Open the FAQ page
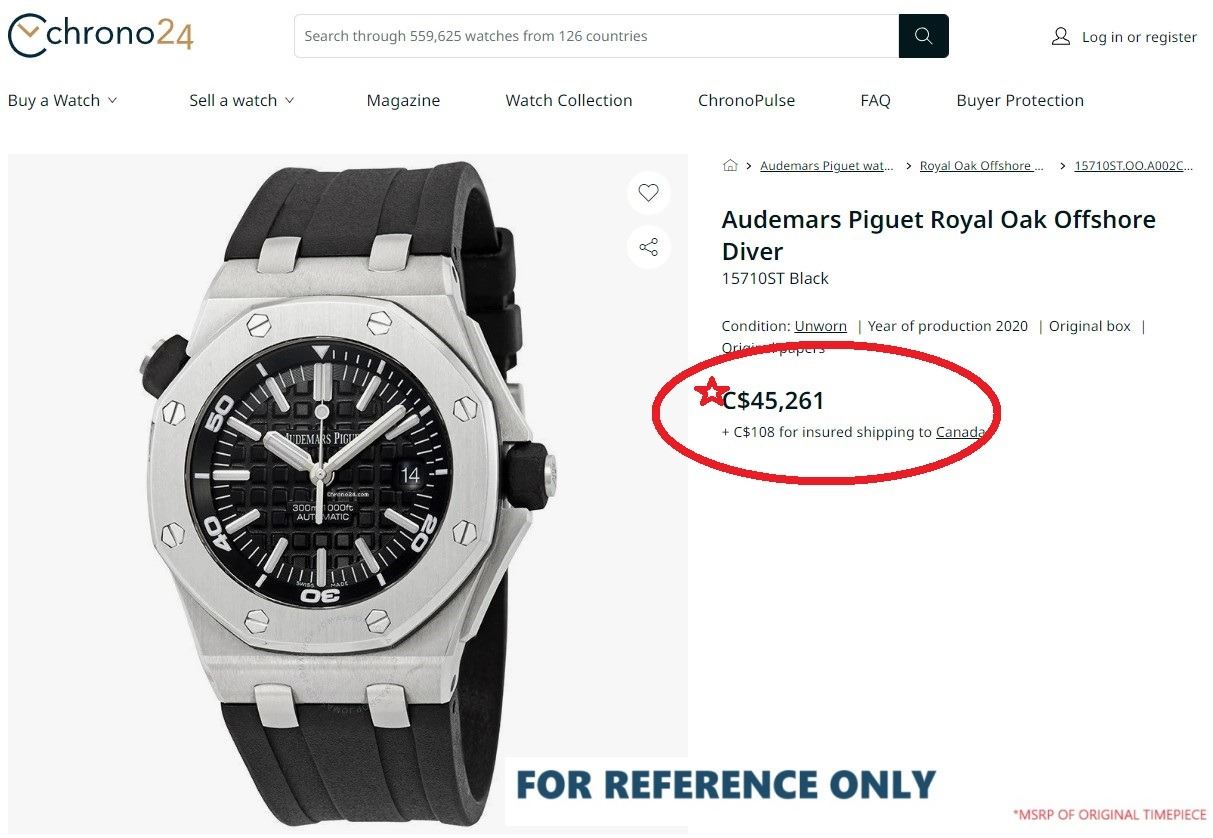Viewport: 1213px width, 838px height. click(x=875, y=100)
